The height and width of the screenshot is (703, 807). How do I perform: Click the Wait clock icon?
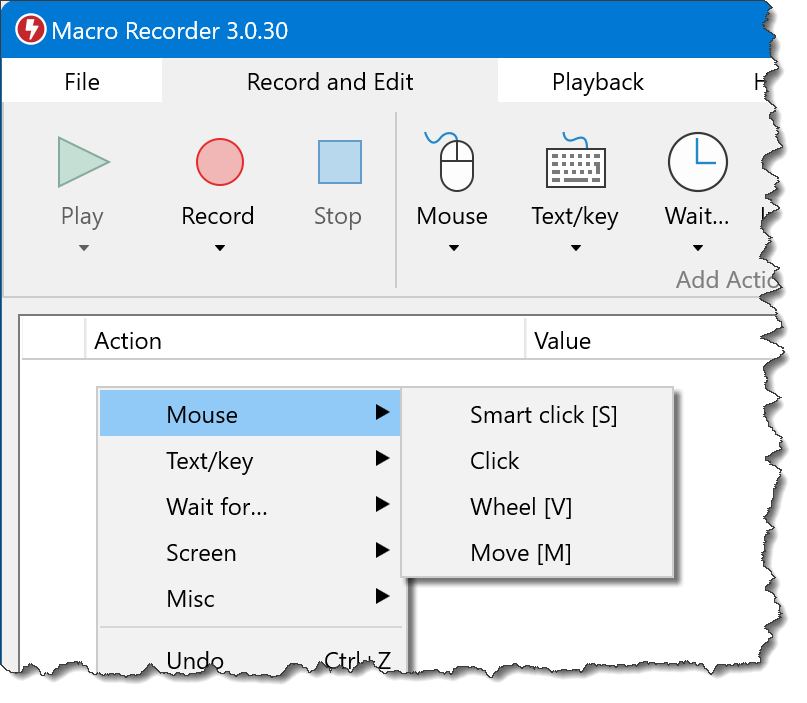coord(697,162)
